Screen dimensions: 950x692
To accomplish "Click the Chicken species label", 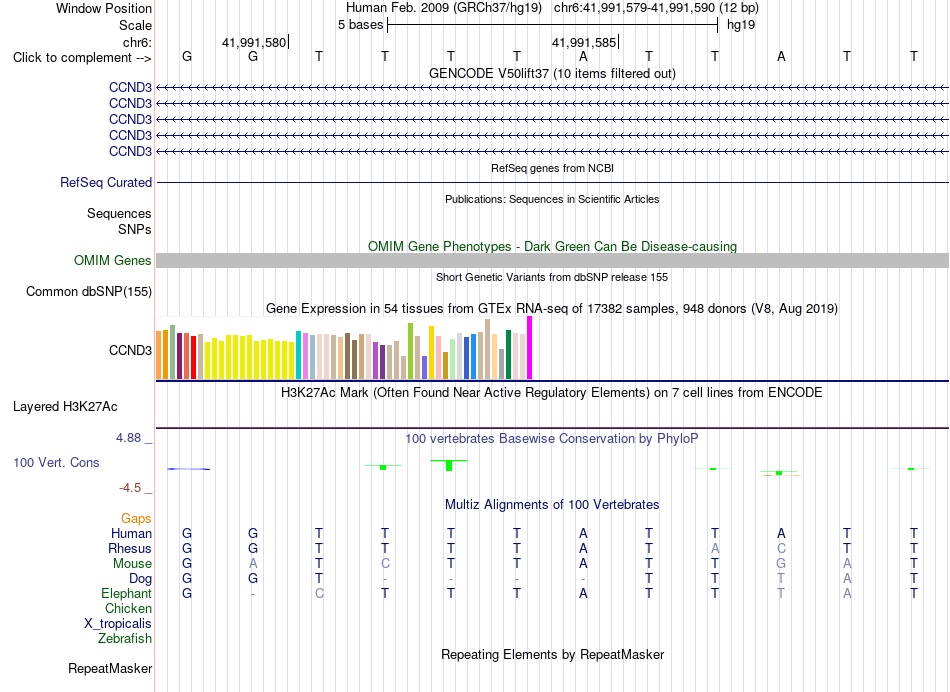I will point(128,608).
